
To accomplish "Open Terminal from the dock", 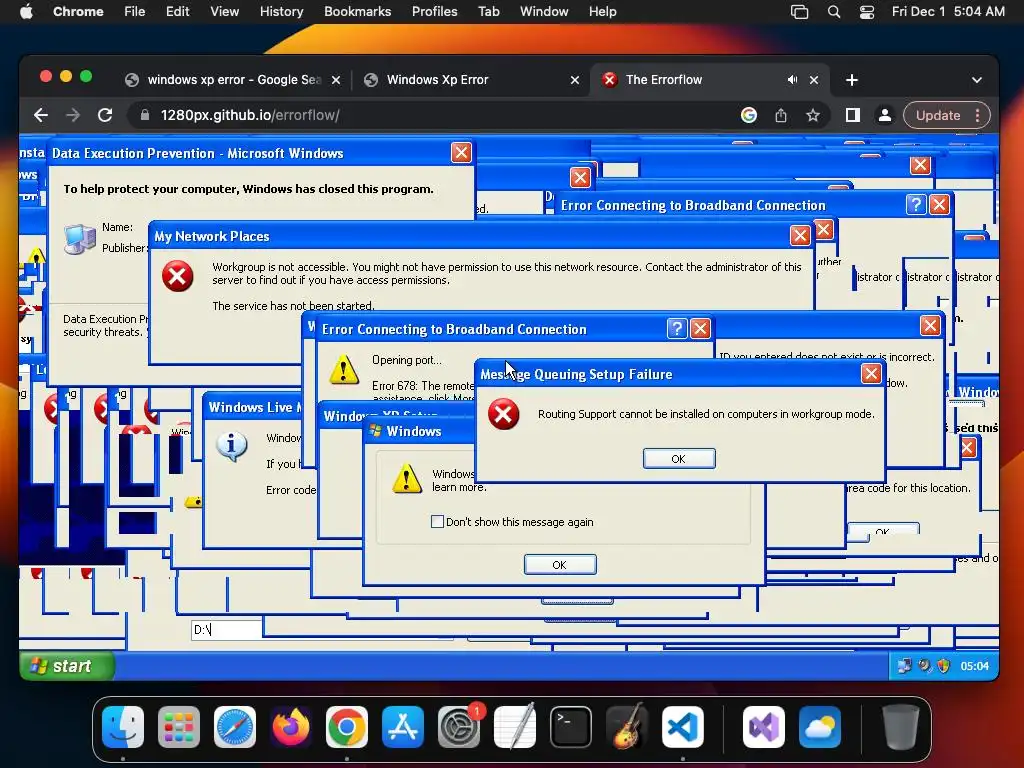I will (x=571, y=727).
